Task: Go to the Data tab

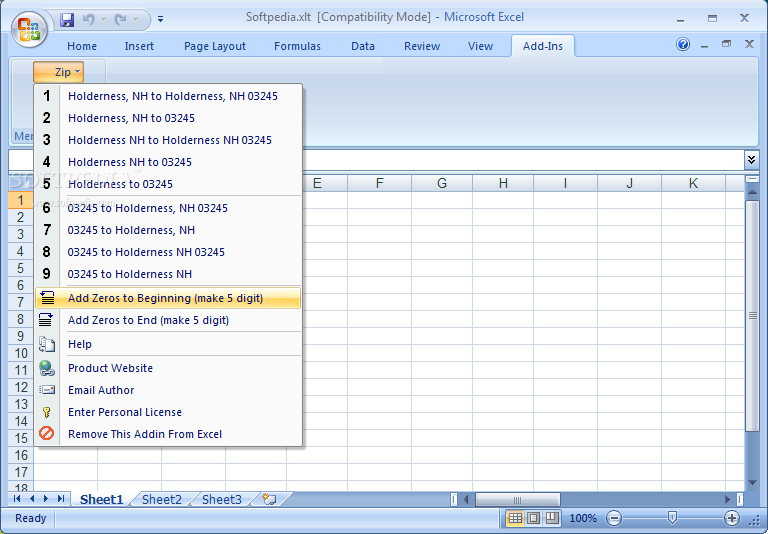Action: (363, 46)
